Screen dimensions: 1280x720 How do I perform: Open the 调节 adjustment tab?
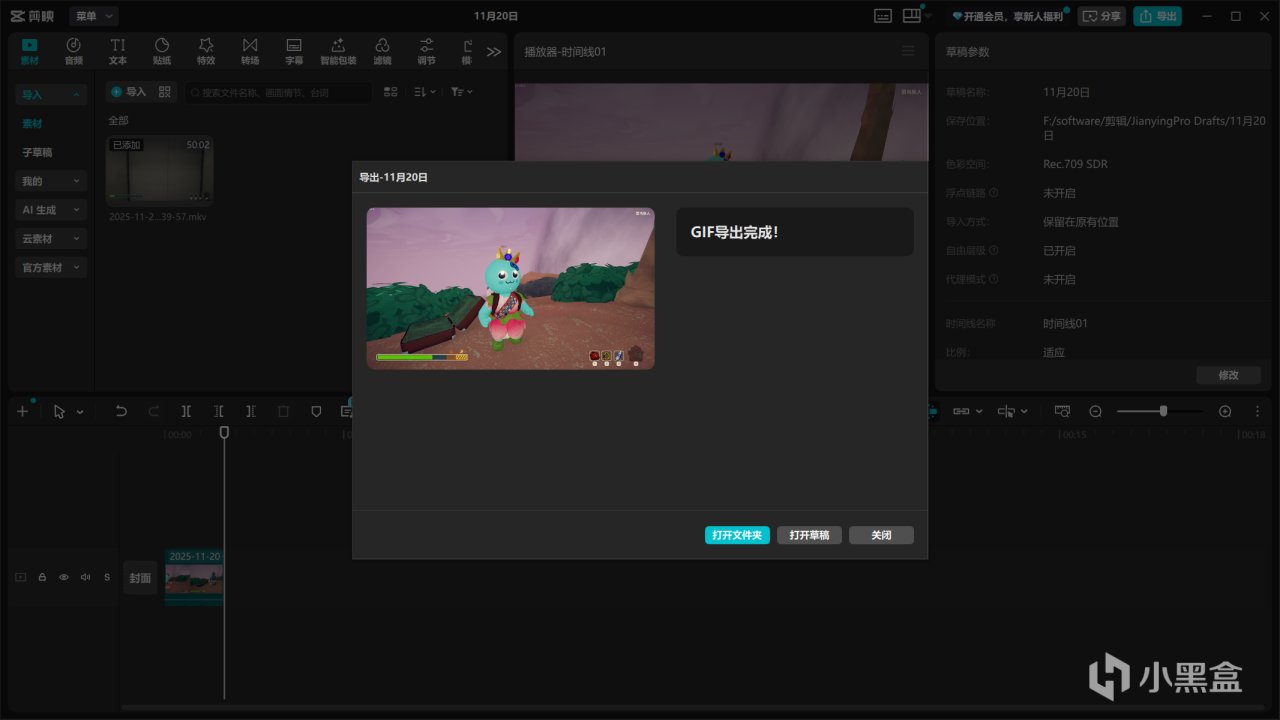[426, 51]
